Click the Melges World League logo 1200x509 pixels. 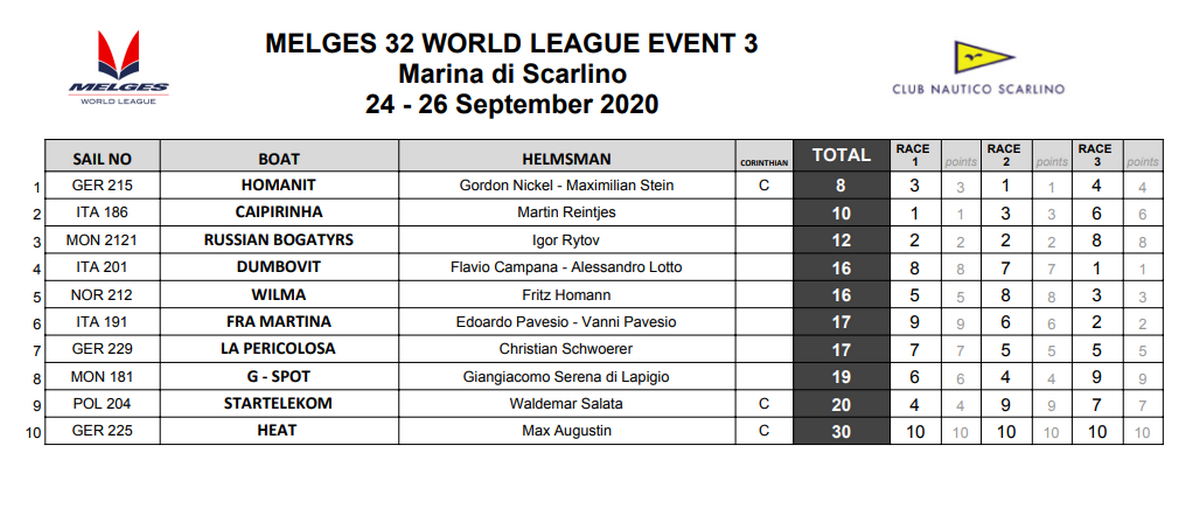coord(118,67)
